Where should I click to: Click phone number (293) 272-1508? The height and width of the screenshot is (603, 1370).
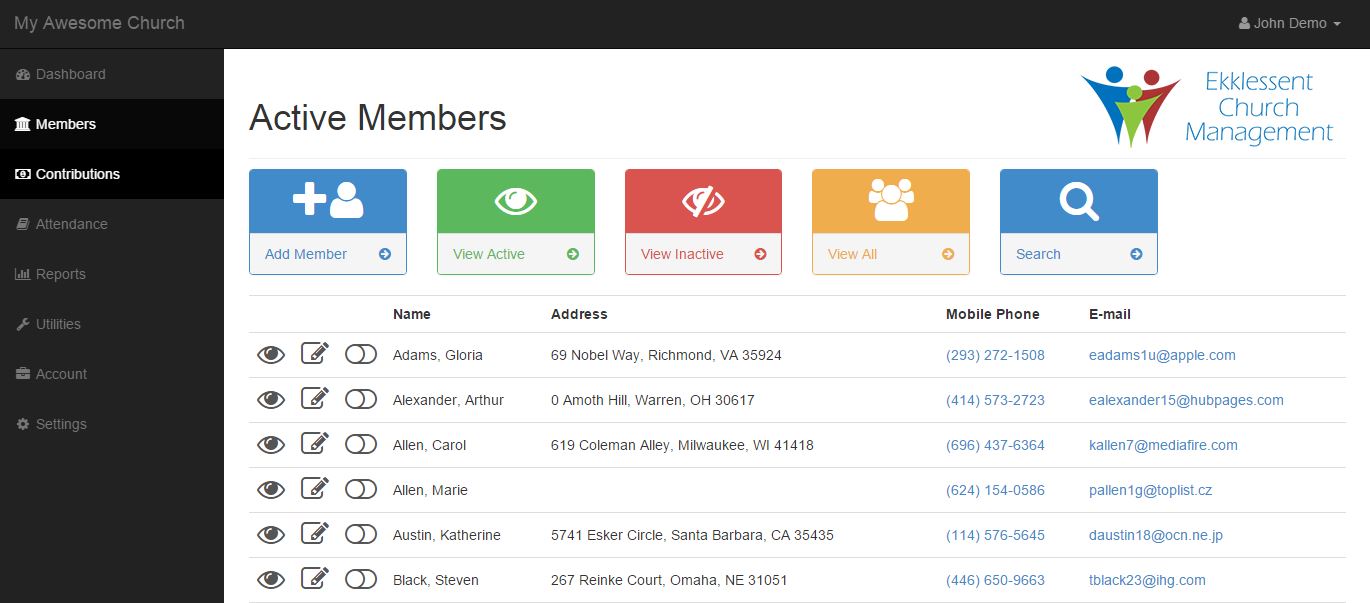[995, 355]
